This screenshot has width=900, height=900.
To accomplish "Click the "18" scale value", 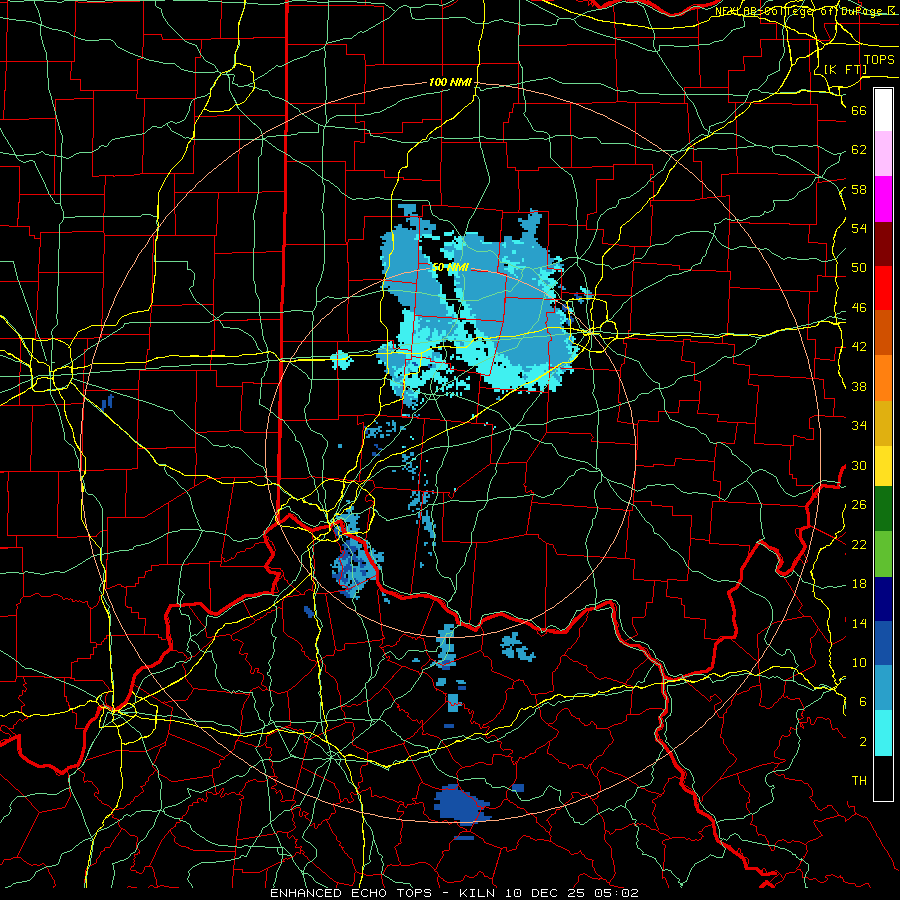I will coord(859,584).
